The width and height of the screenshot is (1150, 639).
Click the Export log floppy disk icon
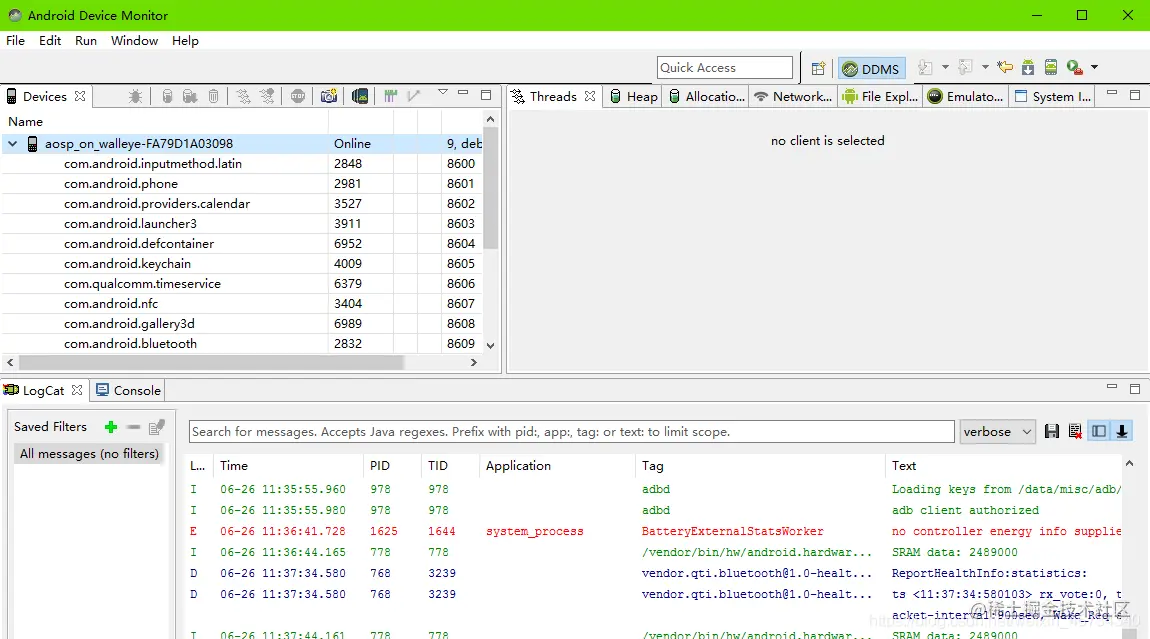click(x=1052, y=431)
